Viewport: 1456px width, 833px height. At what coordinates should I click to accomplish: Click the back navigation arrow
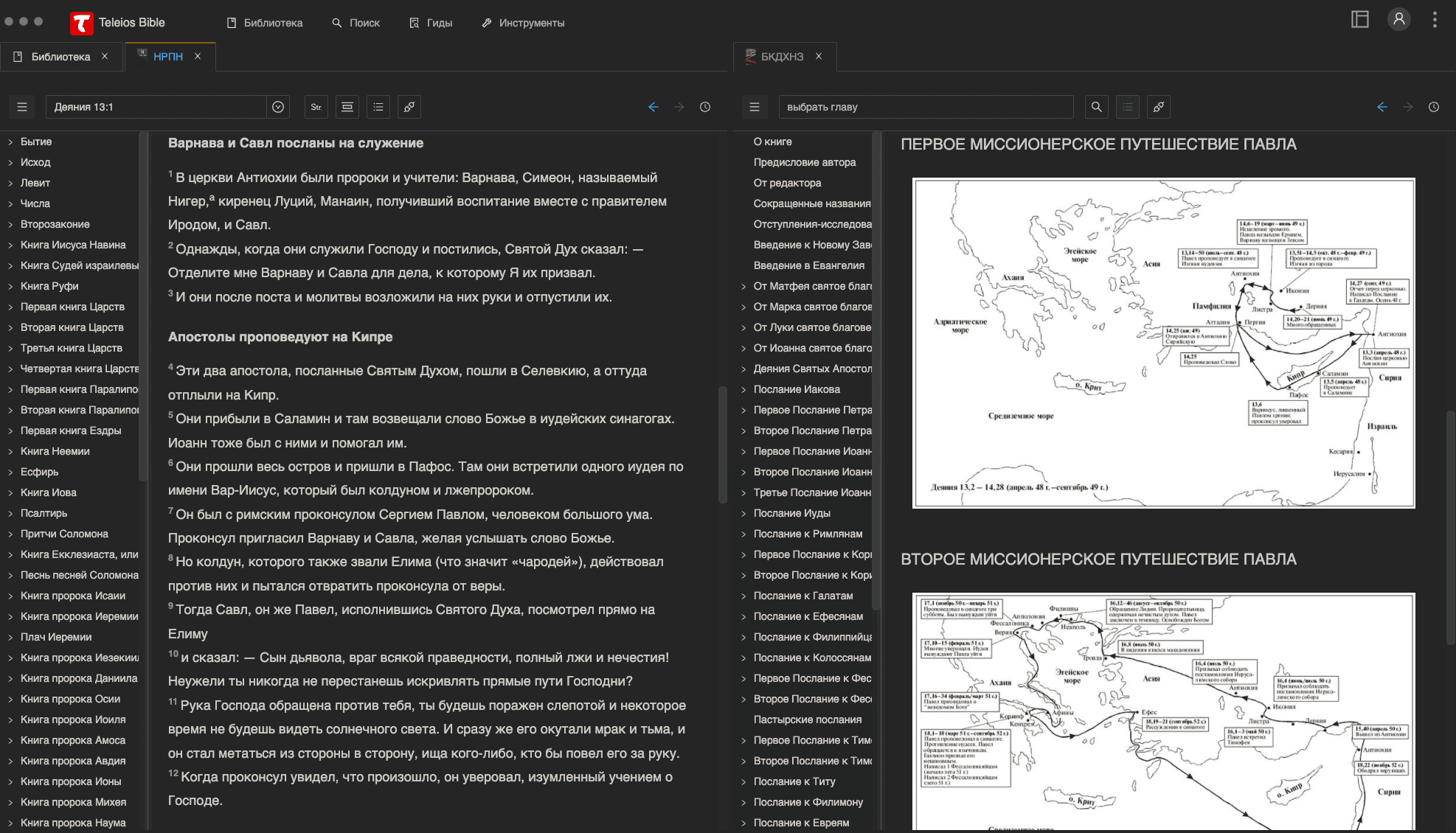tap(654, 107)
